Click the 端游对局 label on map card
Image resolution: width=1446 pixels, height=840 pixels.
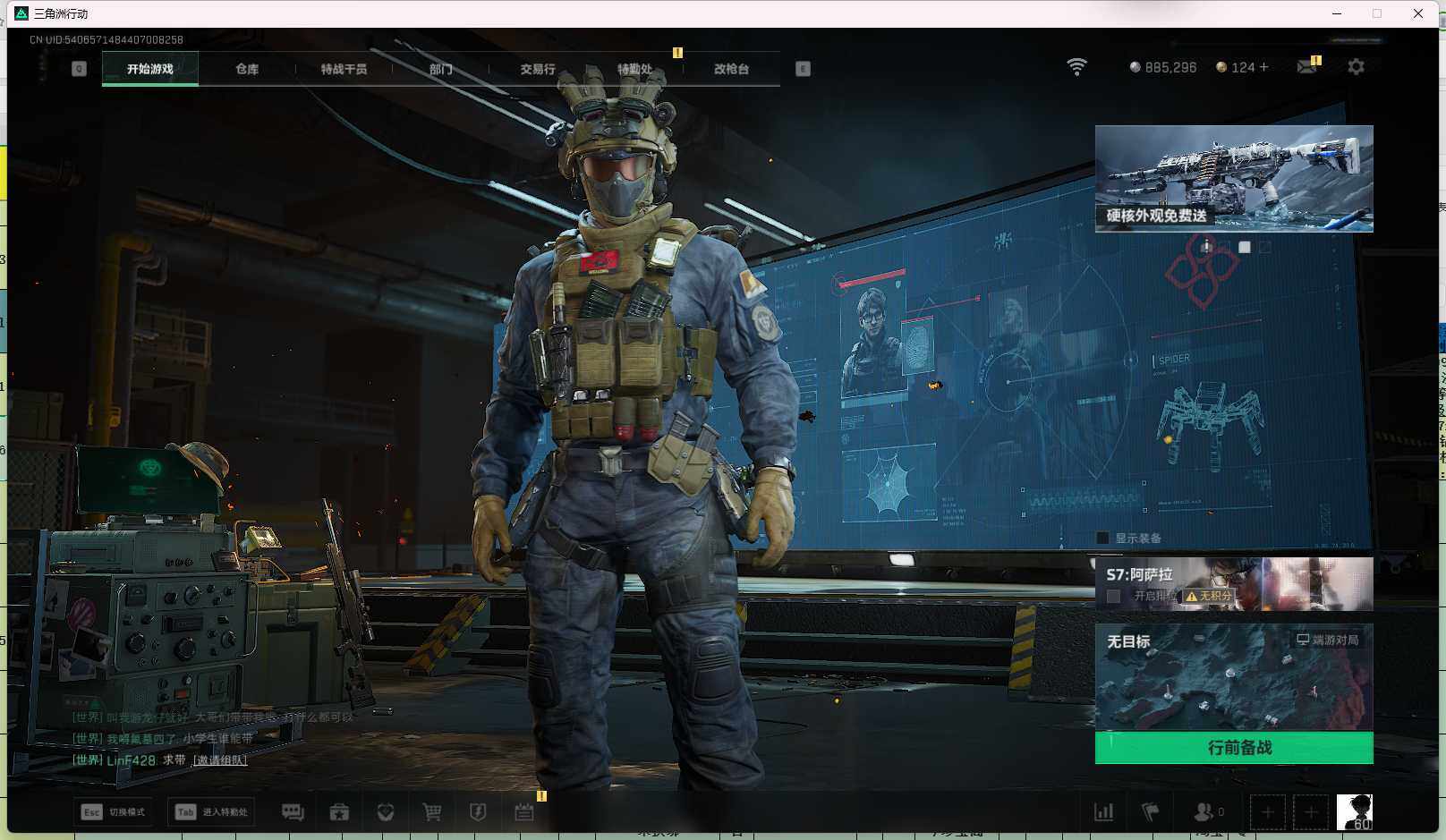(x=1328, y=640)
